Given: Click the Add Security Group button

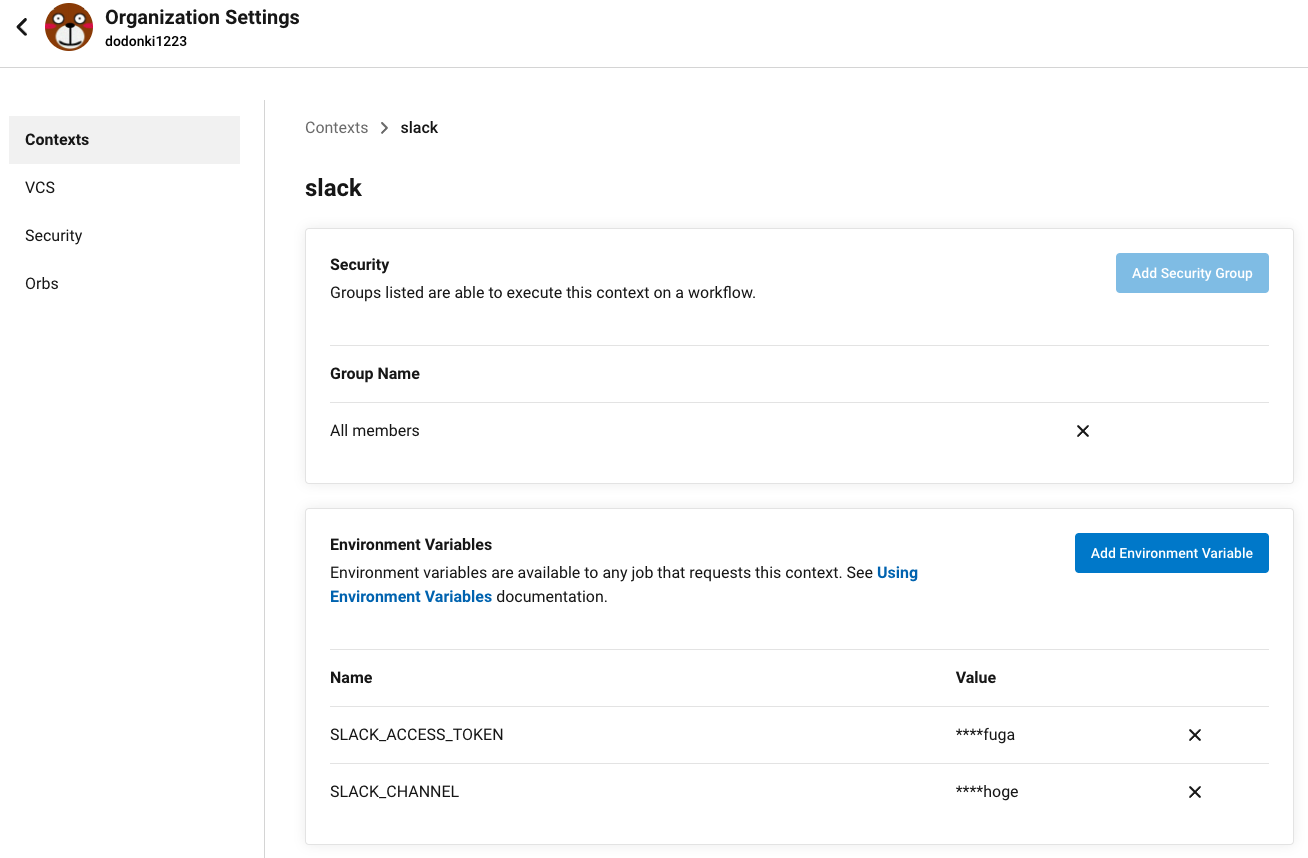Looking at the screenshot, I should pyautogui.click(x=1192, y=273).
